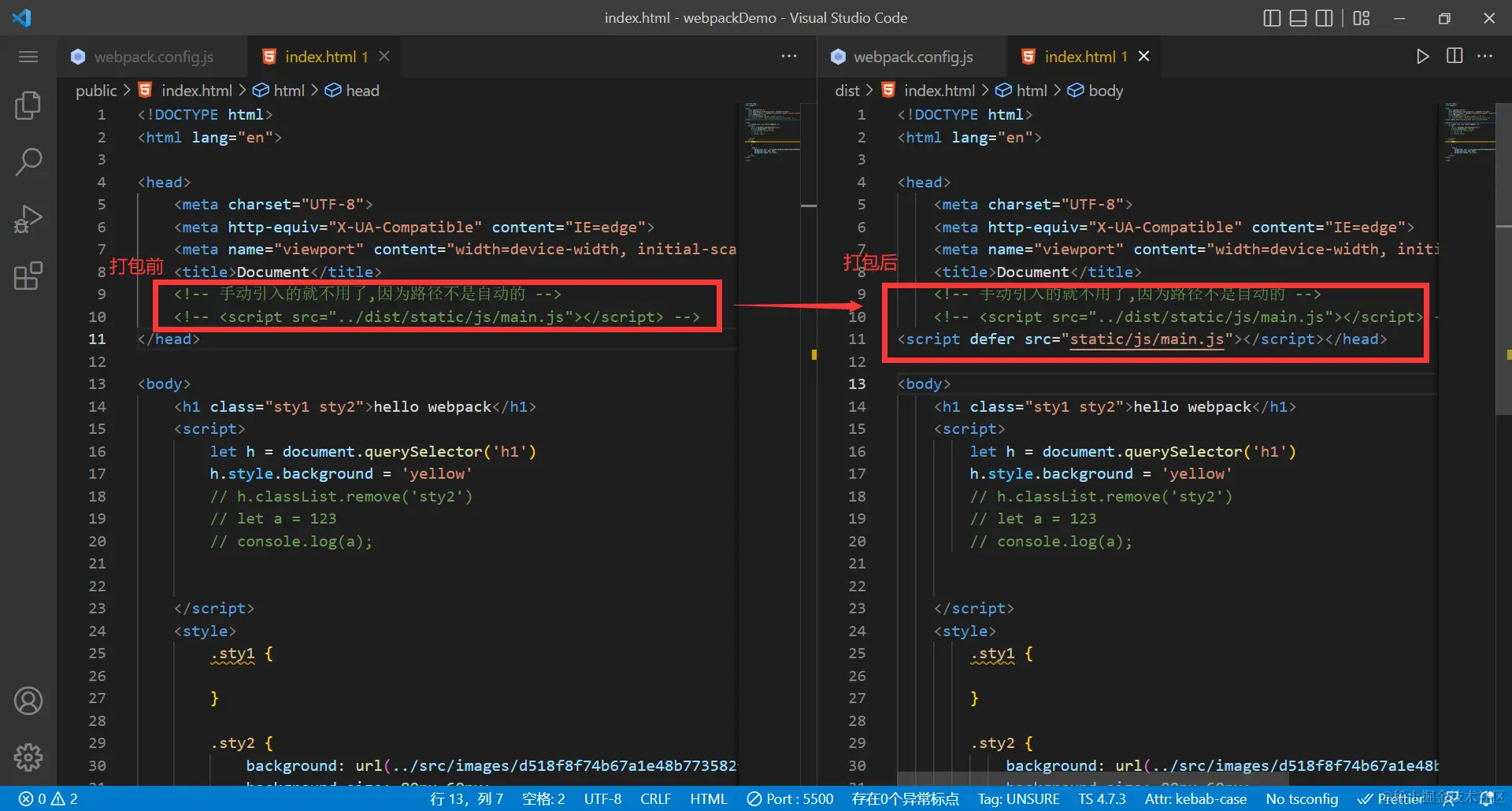Click 'Attr: kebab-case' status item

click(1195, 798)
